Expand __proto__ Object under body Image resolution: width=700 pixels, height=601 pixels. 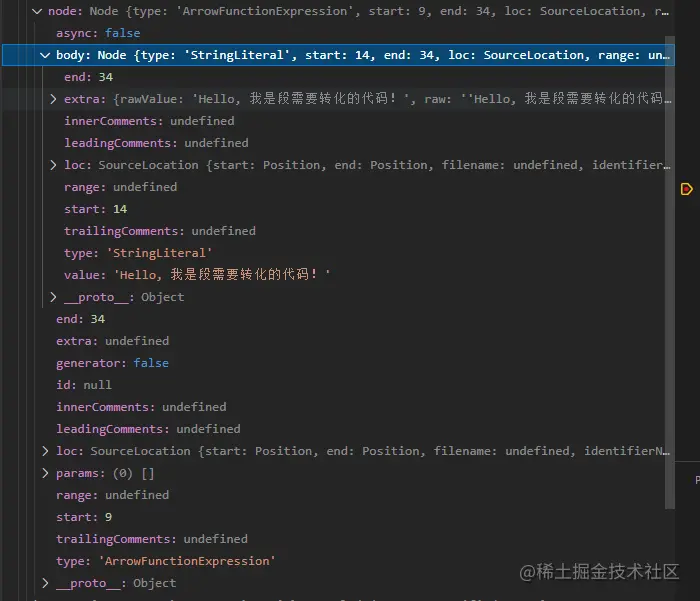pyautogui.click(x=53, y=297)
